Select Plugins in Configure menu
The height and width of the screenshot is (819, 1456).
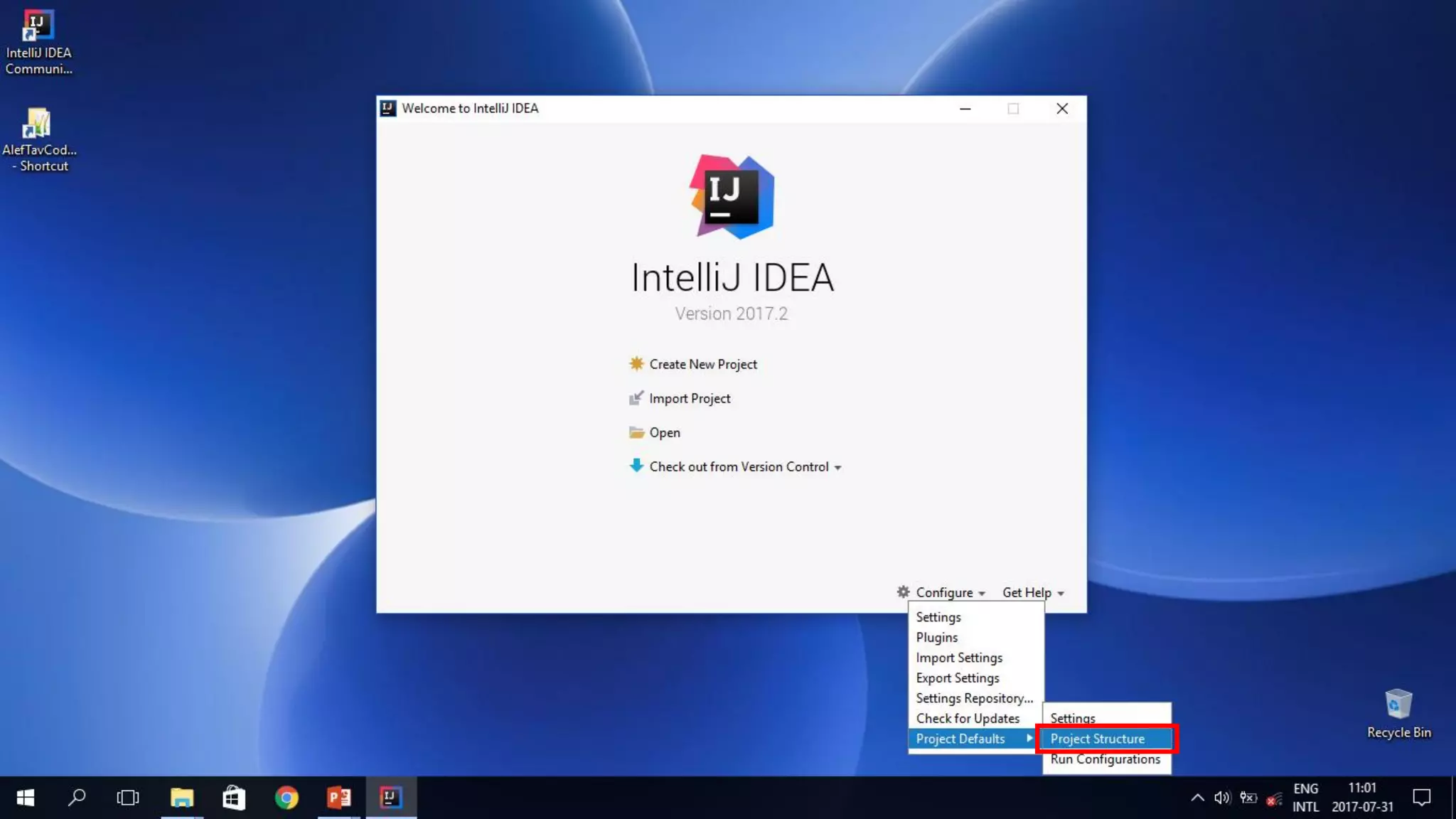tap(975, 637)
